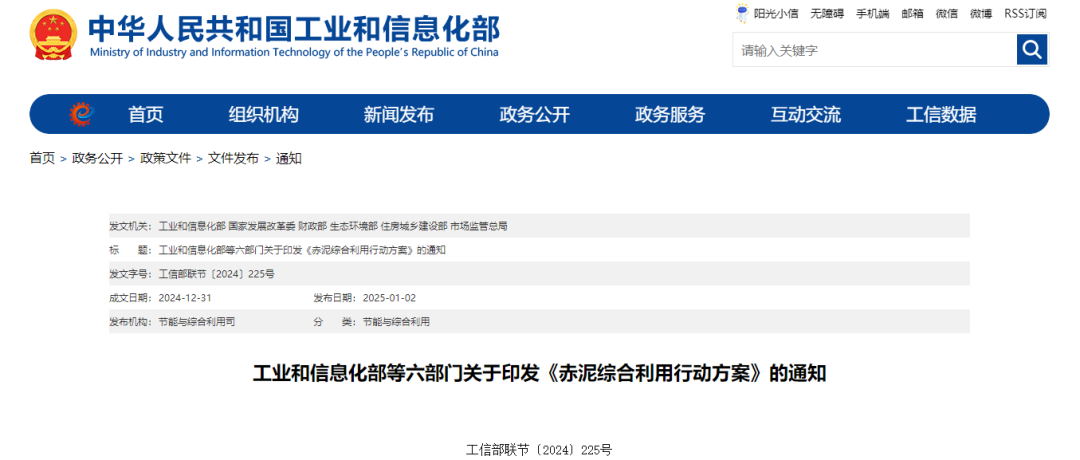
Task: Open 政务服务 menu item
Action: (x=670, y=114)
